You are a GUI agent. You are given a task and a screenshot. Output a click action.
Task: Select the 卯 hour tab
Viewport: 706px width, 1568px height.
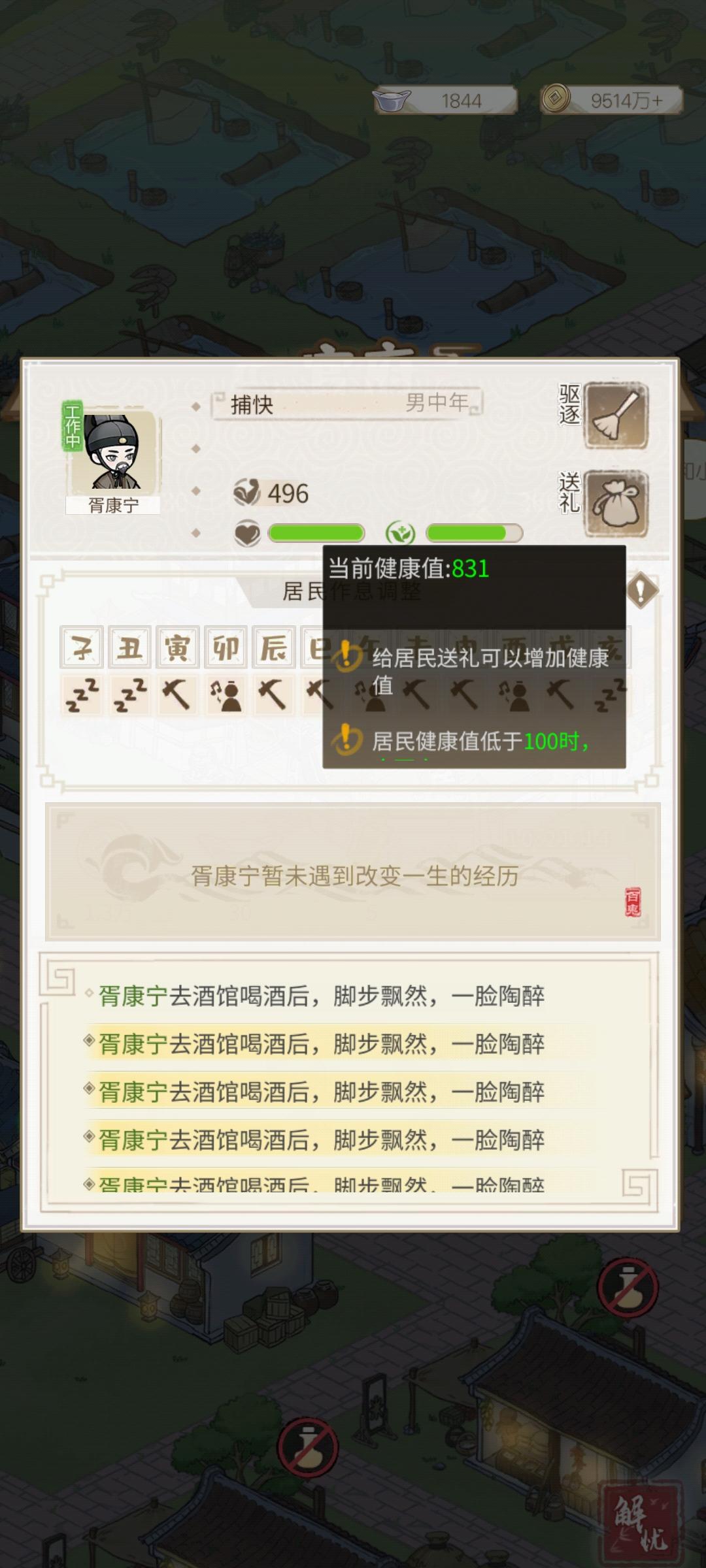226,647
